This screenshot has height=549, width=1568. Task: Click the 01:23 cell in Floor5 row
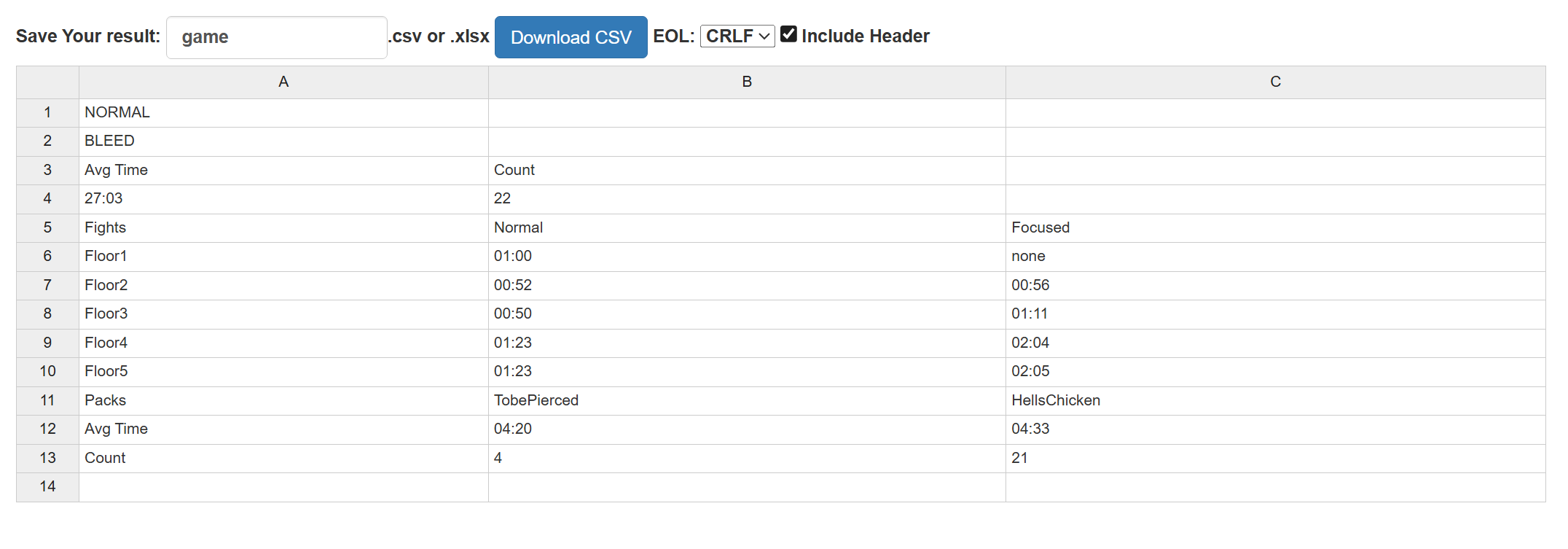747,372
